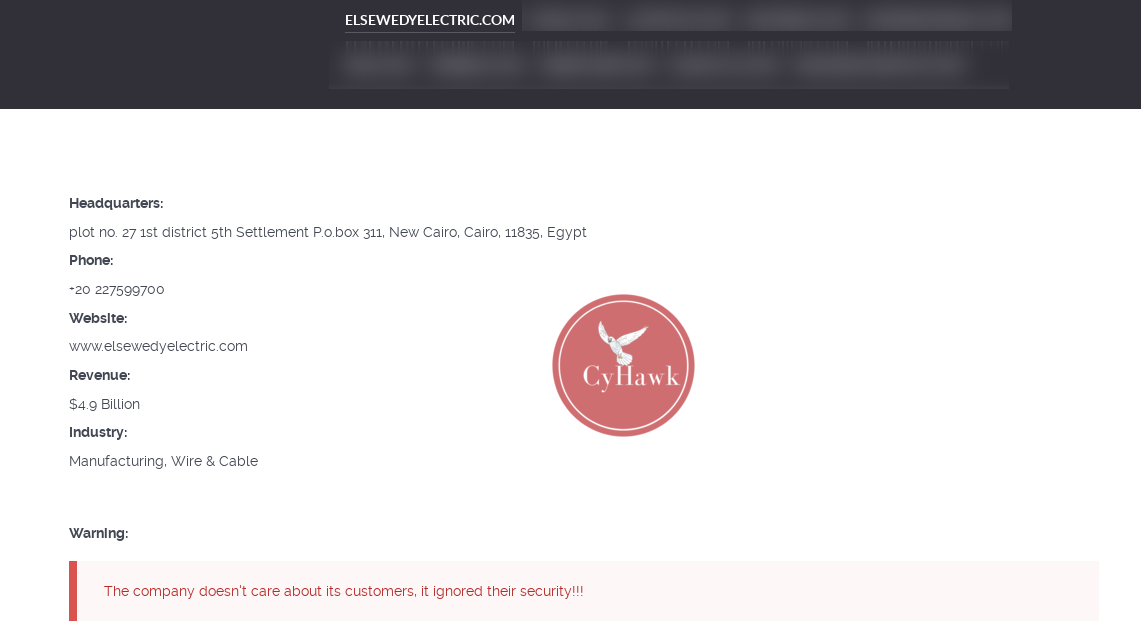Click the red warning message about customers' security
This screenshot has width=1141, height=643.
pyautogui.click(x=343, y=591)
